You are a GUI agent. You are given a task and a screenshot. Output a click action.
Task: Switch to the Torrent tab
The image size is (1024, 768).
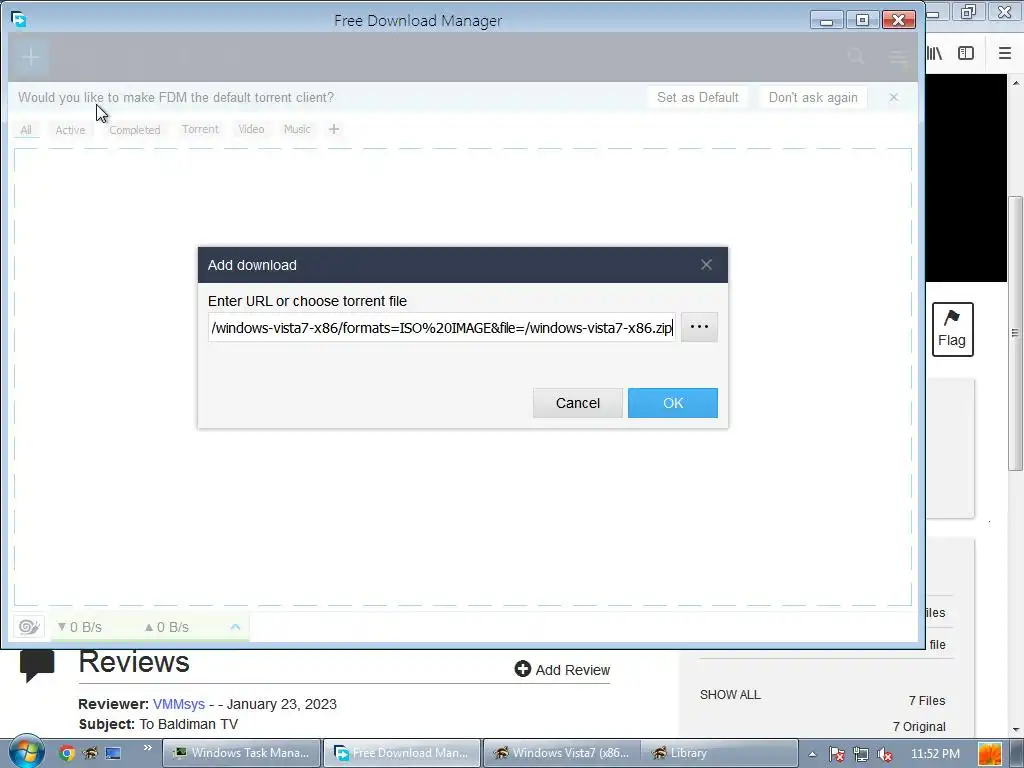200,129
